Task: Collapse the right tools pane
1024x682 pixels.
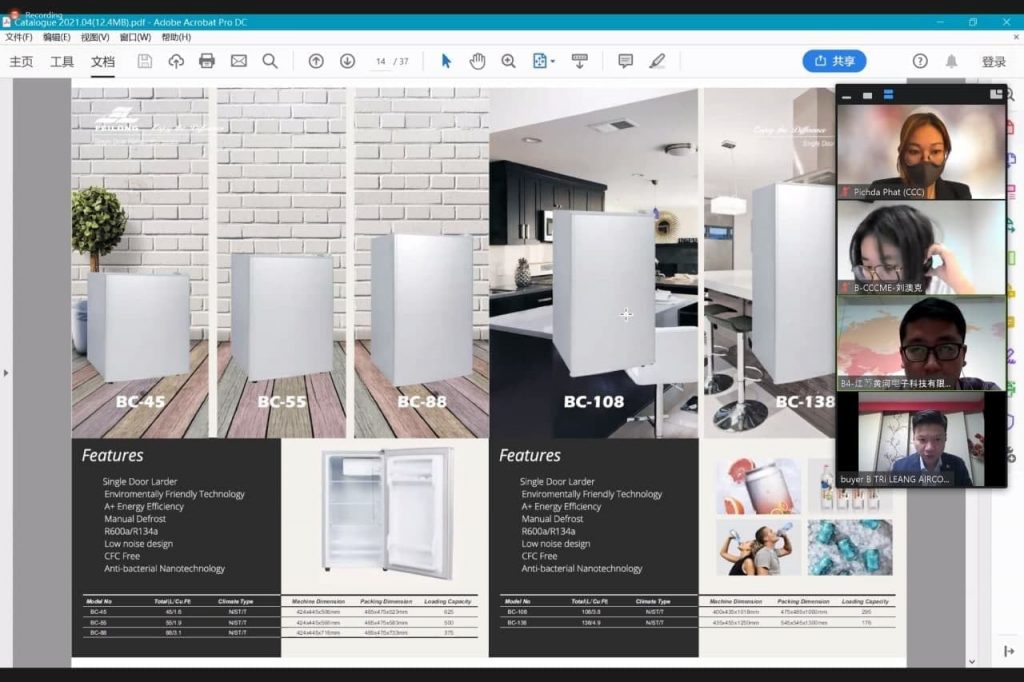Action: (1009, 651)
